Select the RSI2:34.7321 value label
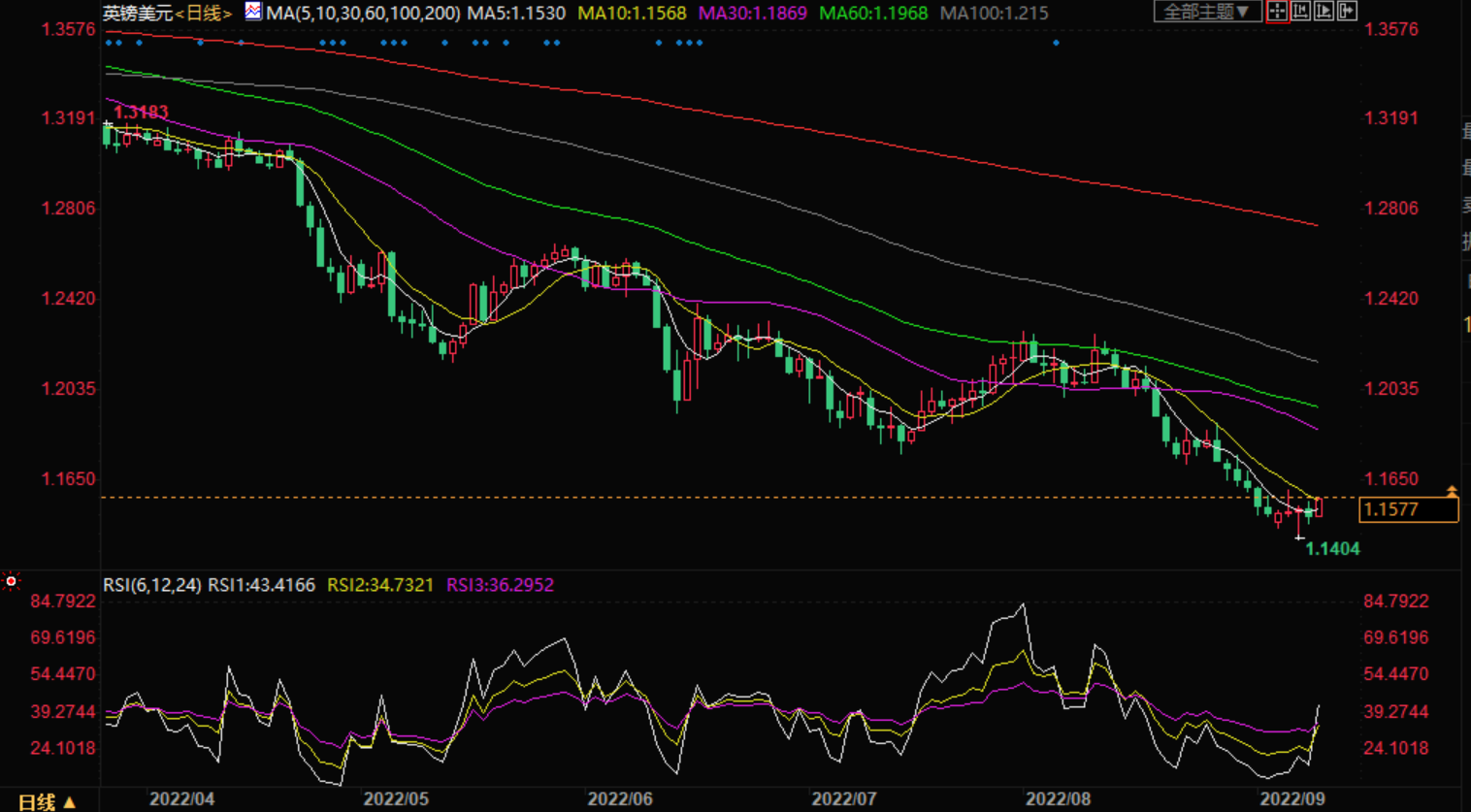This screenshot has width=1471, height=812. (x=380, y=585)
